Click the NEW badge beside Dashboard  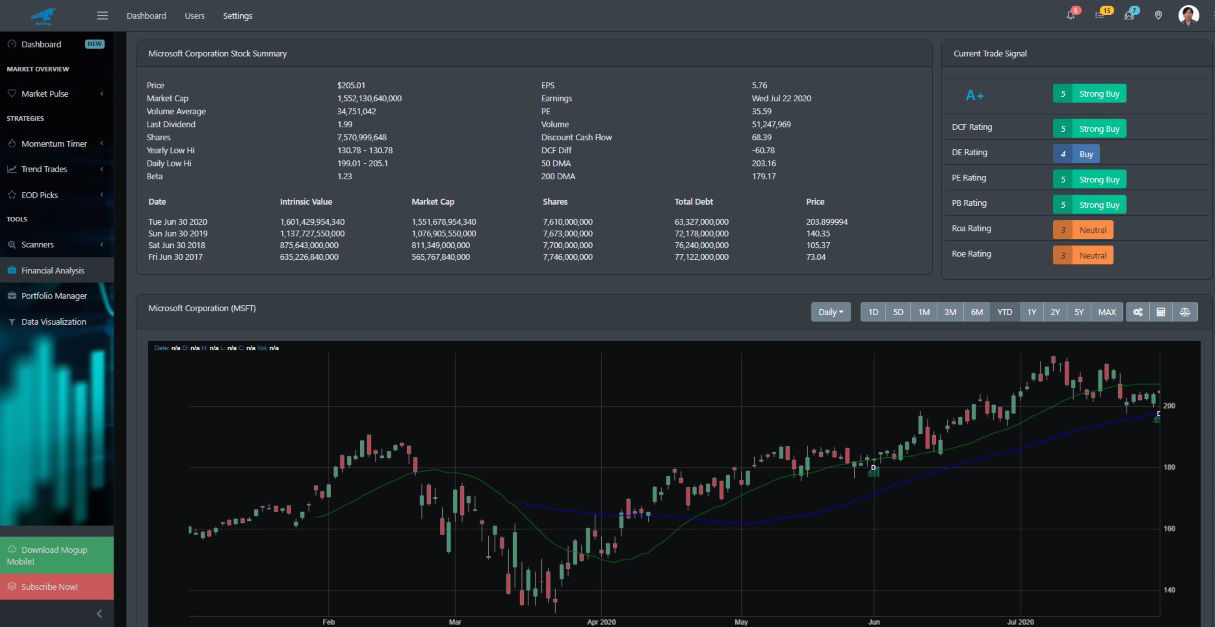point(95,44)
